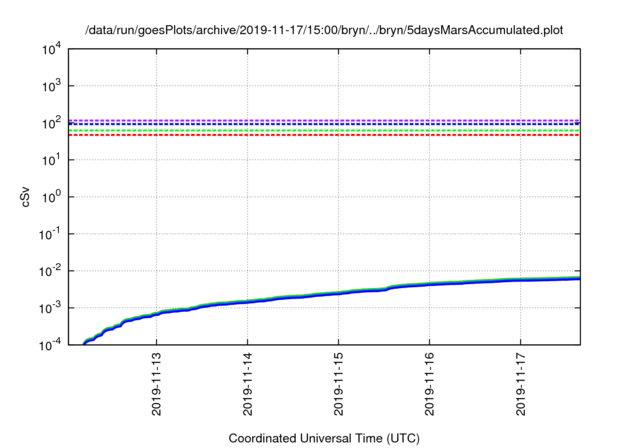Click the red dashed threshold line

324,135
